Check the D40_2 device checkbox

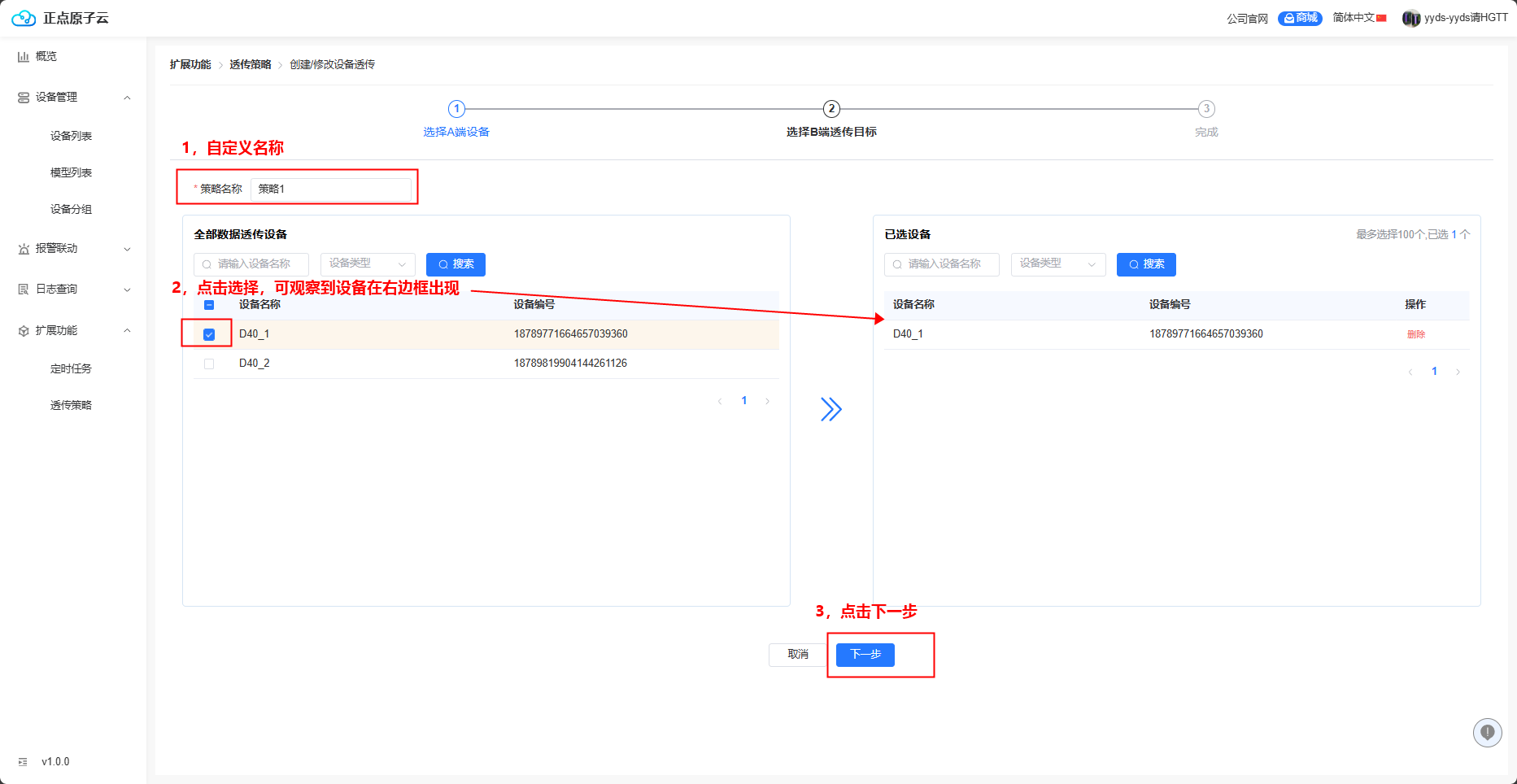[209, 364]
